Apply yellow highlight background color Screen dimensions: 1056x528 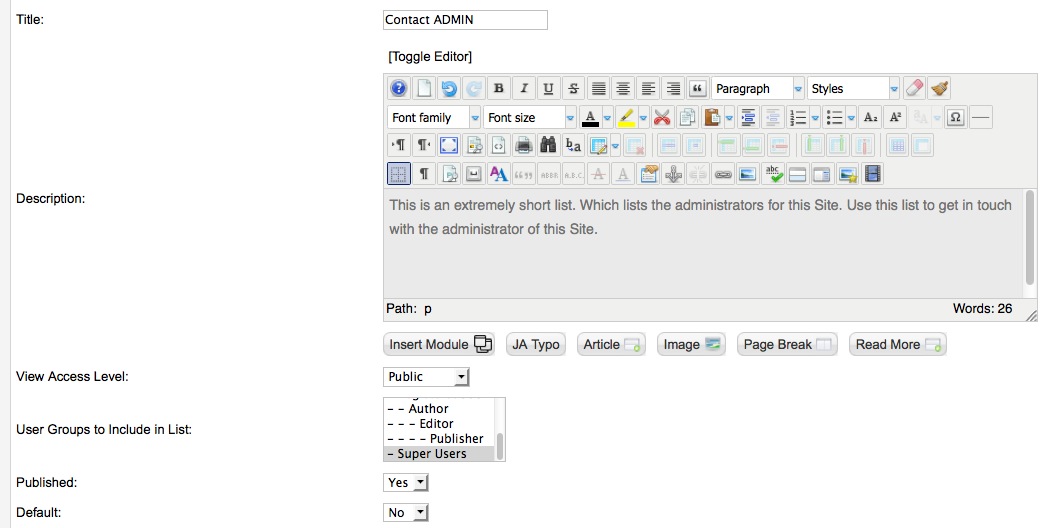(x=626, y=118)
